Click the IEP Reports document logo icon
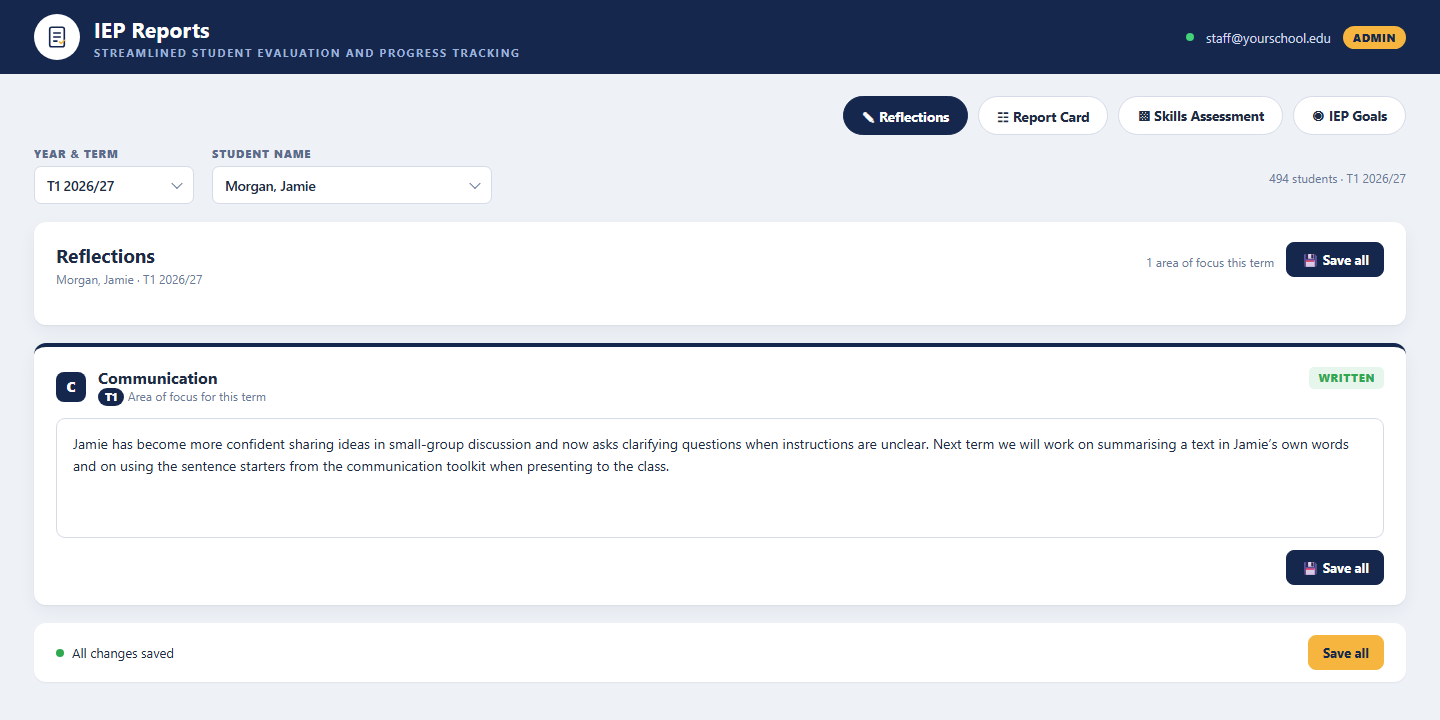 click(57, 37)
